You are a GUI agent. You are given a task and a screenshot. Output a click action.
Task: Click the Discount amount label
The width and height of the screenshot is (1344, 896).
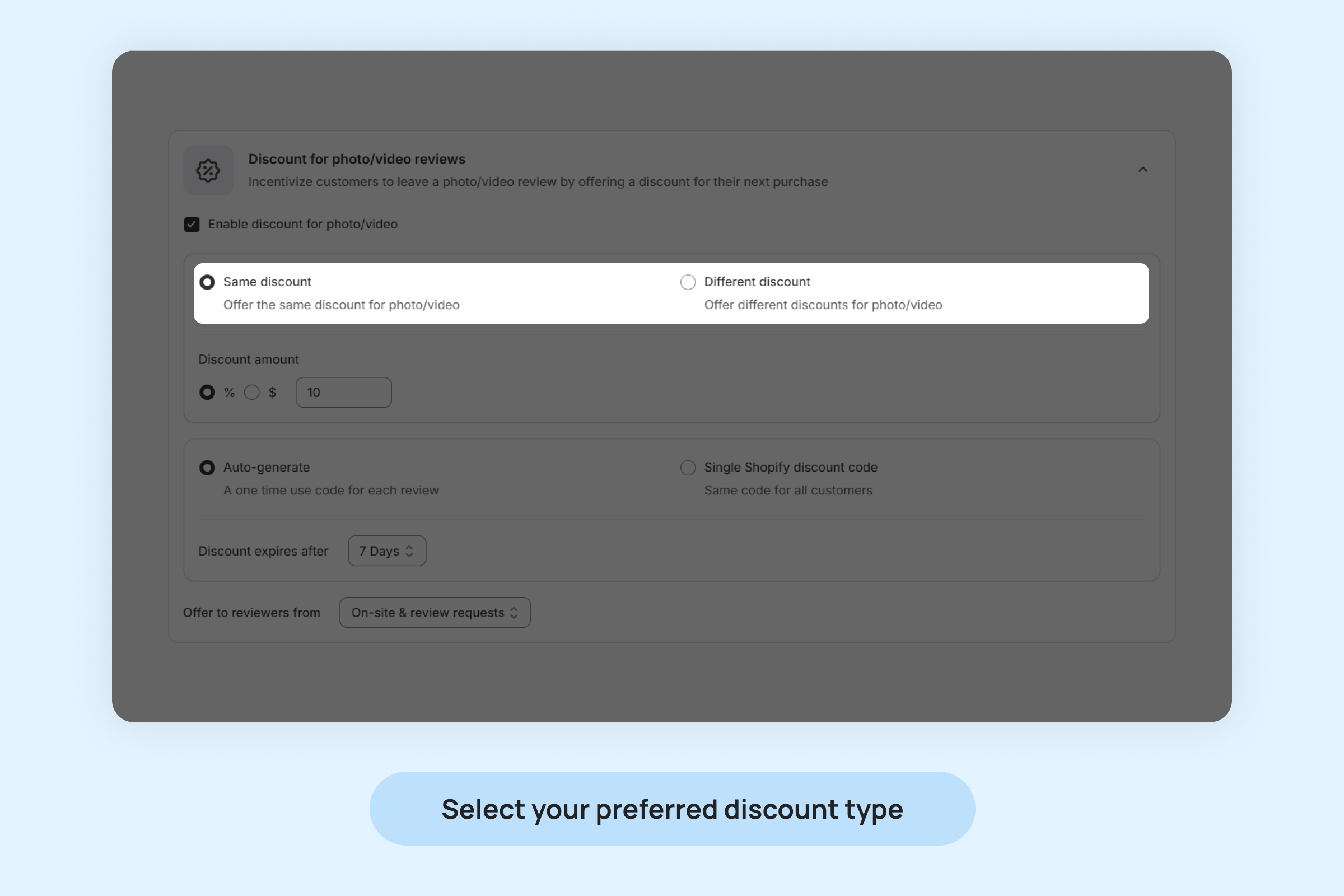(x=249, y=360)
